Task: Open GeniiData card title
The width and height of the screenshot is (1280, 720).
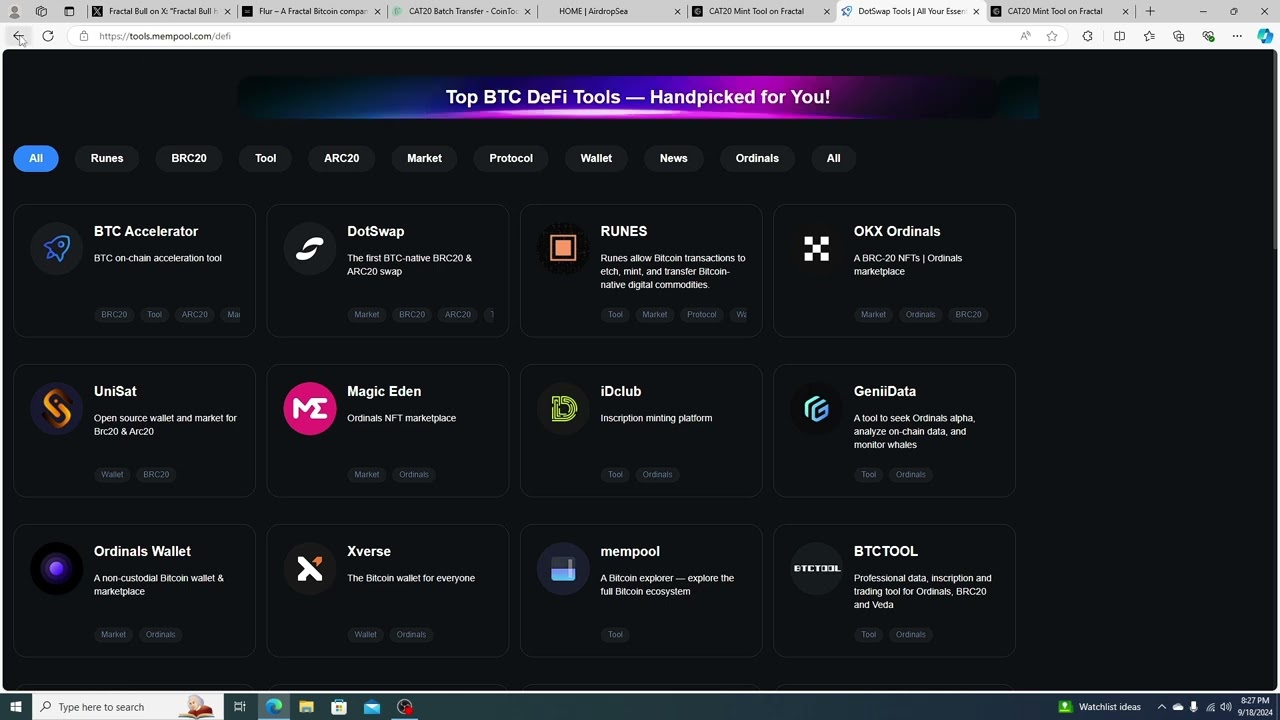Action: [885, 391]
